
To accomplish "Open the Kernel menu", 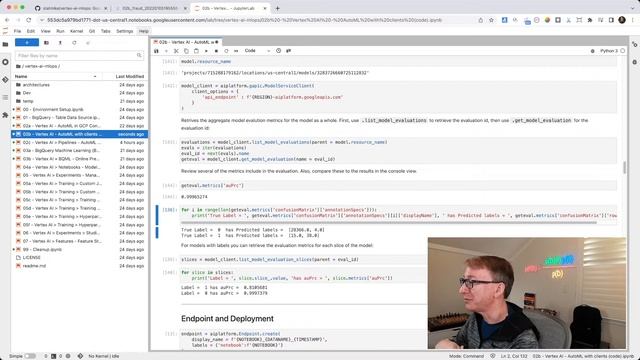I will pos(76,31).
